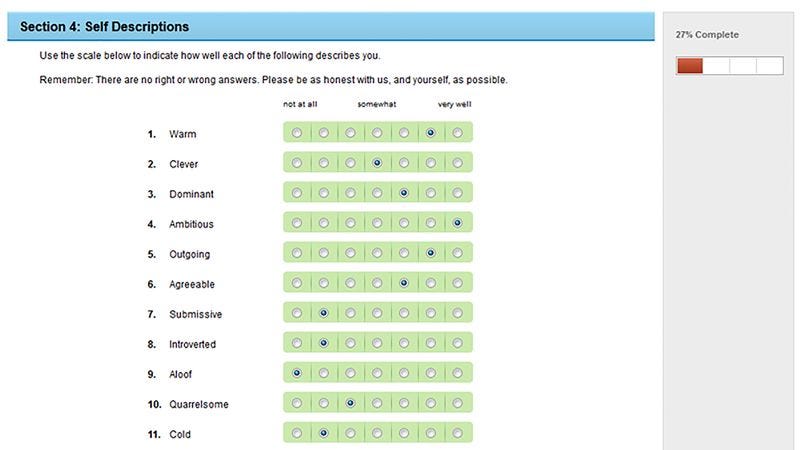Choose the seventh radio option for Agreeable
Image resolution: width=800 pixels, height=450 pixels.
458,283
